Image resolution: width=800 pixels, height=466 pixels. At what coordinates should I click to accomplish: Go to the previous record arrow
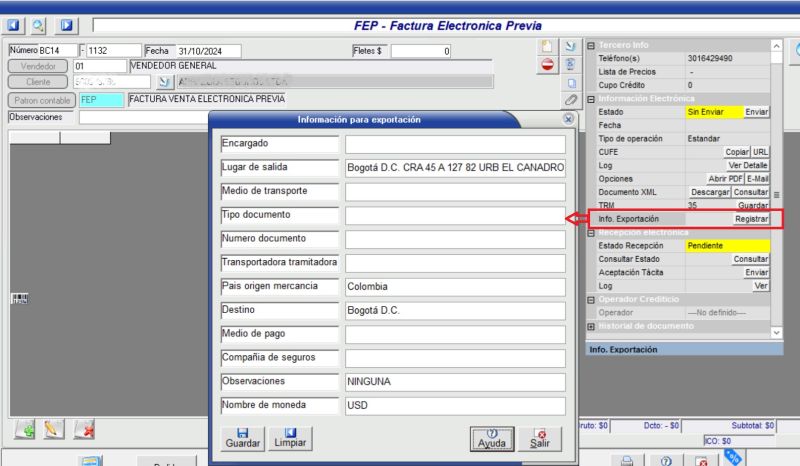point(15,23)
